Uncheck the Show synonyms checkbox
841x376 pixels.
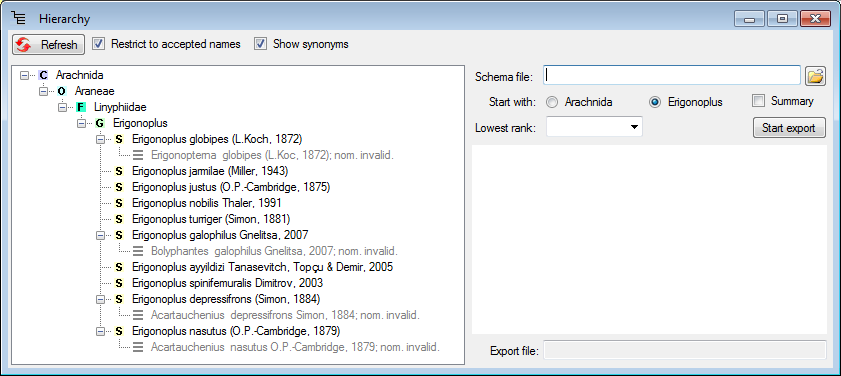(x=260, y=44)
